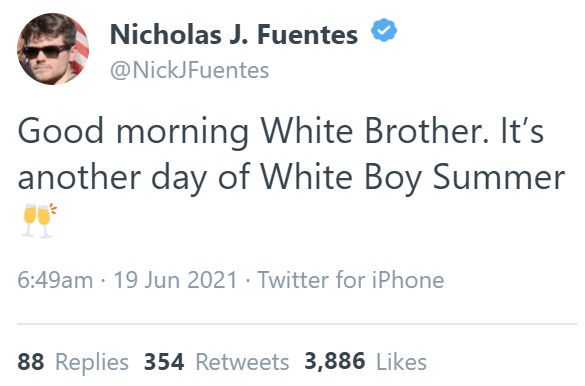Open the Retweets label
585x386 pixels.
point(242,362)
